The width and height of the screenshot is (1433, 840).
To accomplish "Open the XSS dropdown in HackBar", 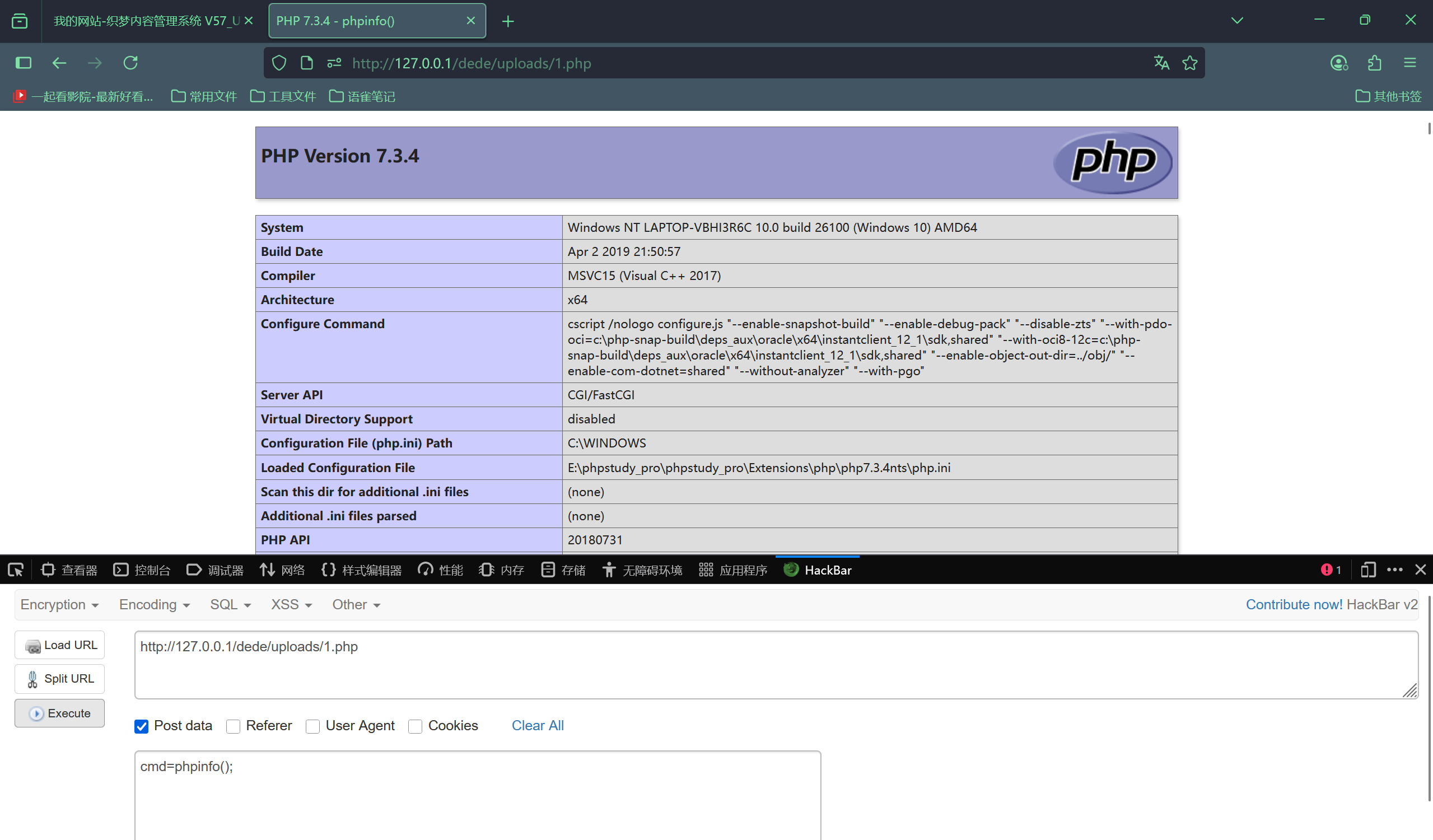I will point(291,605).
